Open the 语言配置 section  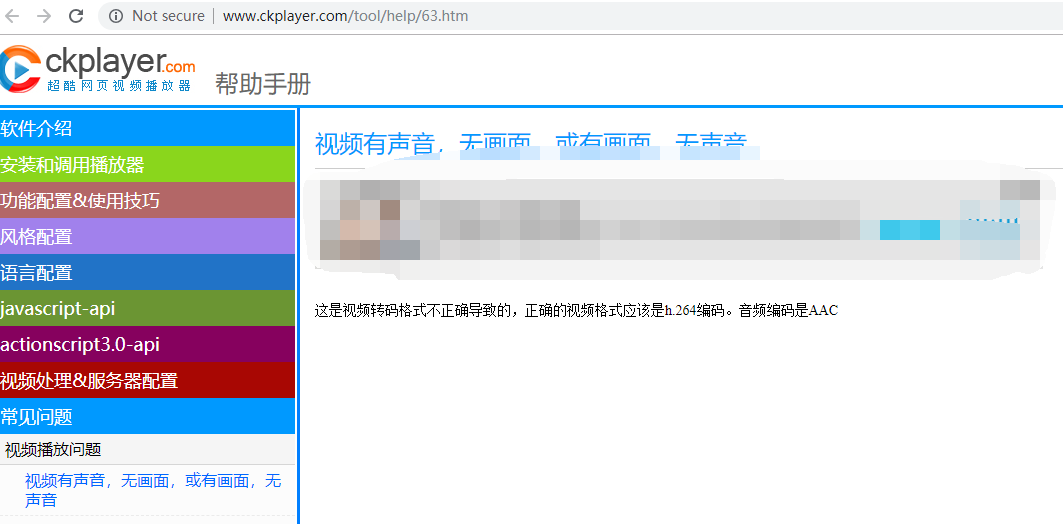148,272
